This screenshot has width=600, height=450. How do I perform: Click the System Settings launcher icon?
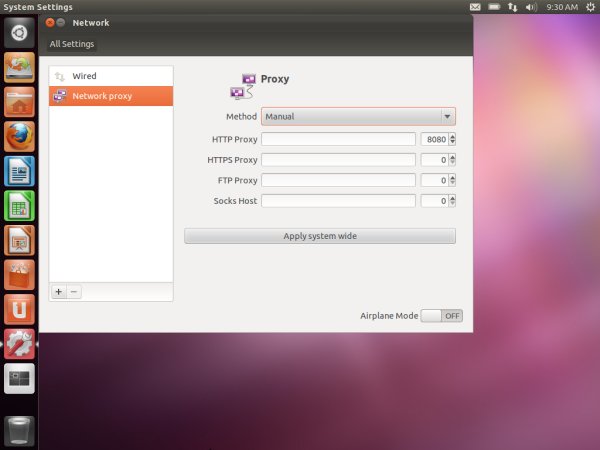tap(19, 344)
